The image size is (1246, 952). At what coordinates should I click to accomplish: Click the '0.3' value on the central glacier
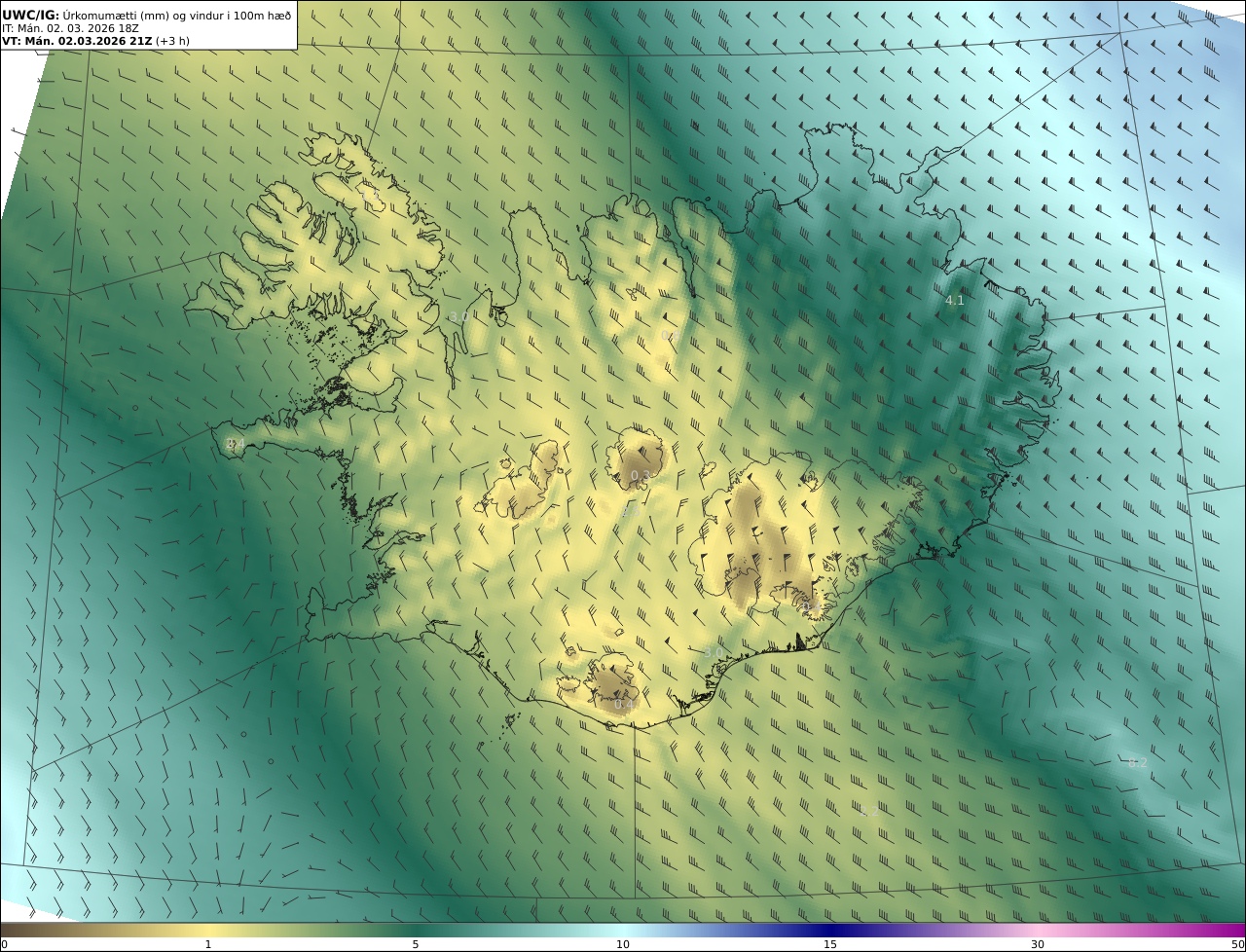(x=640, y=475)
